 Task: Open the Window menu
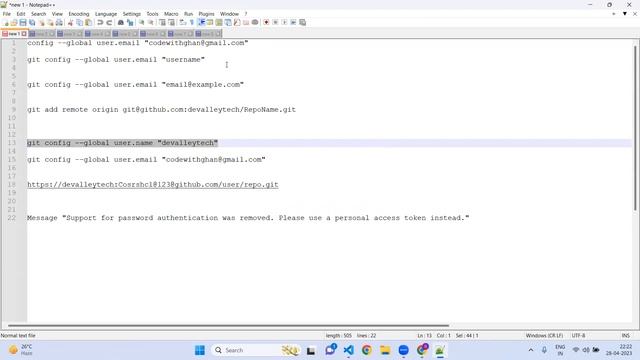(229, 14)
